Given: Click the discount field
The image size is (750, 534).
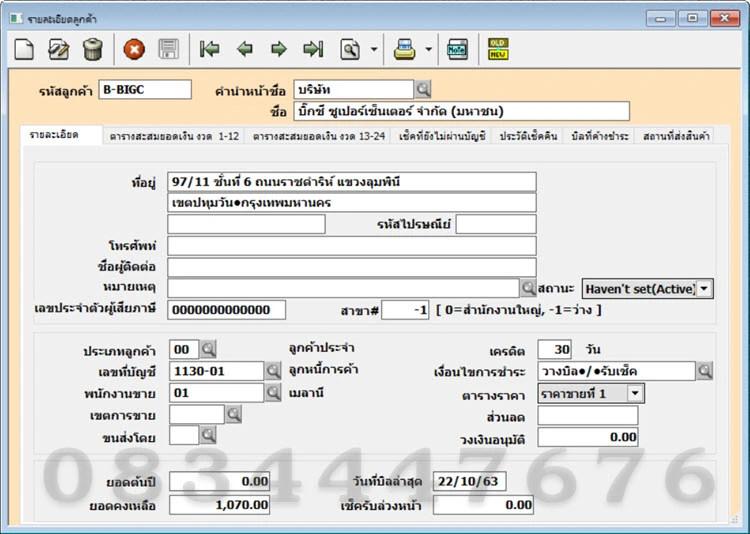Looking at the screenshot, I should click(x=588, y=415).
